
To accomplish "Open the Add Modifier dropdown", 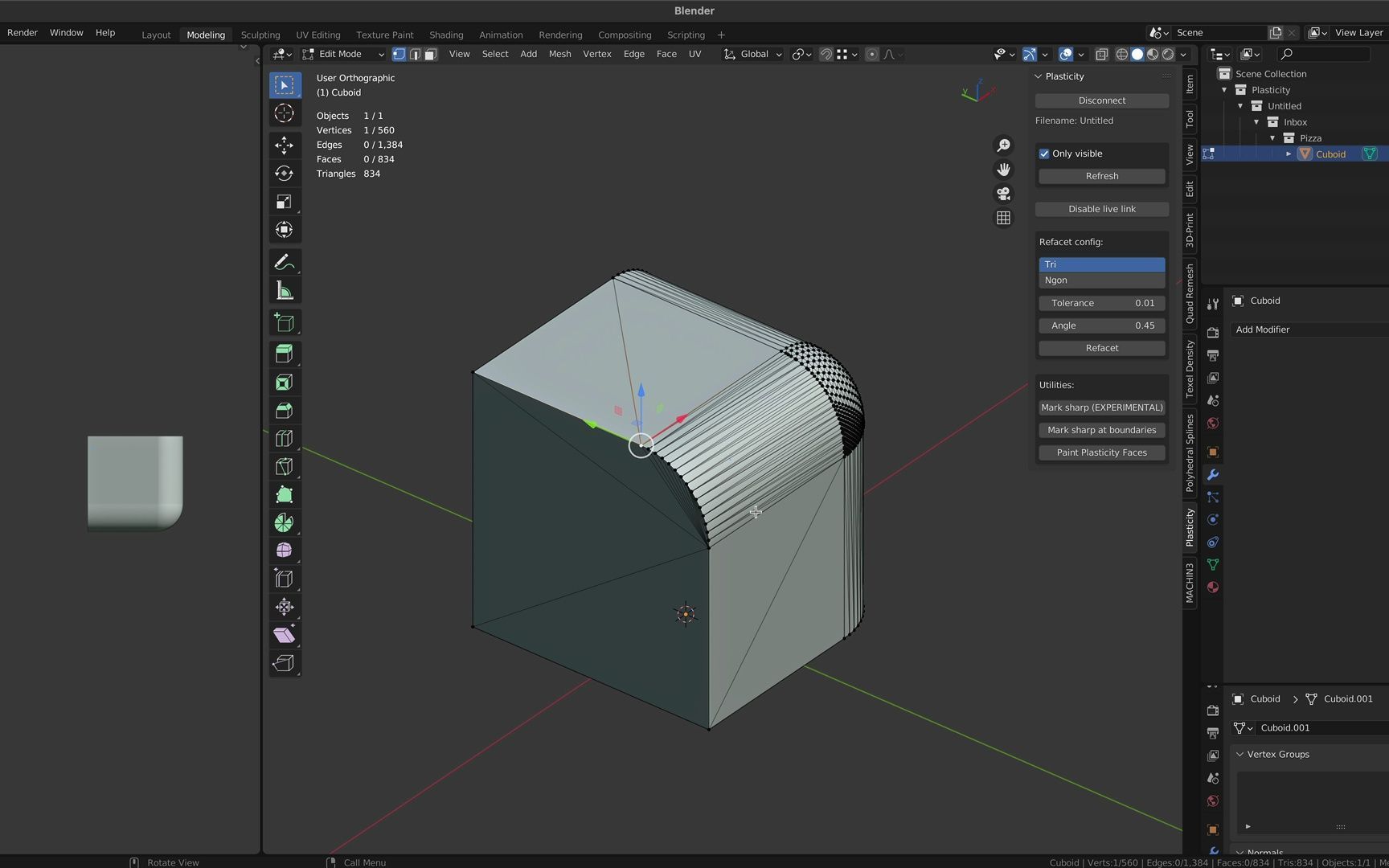I will (1309, 330).
